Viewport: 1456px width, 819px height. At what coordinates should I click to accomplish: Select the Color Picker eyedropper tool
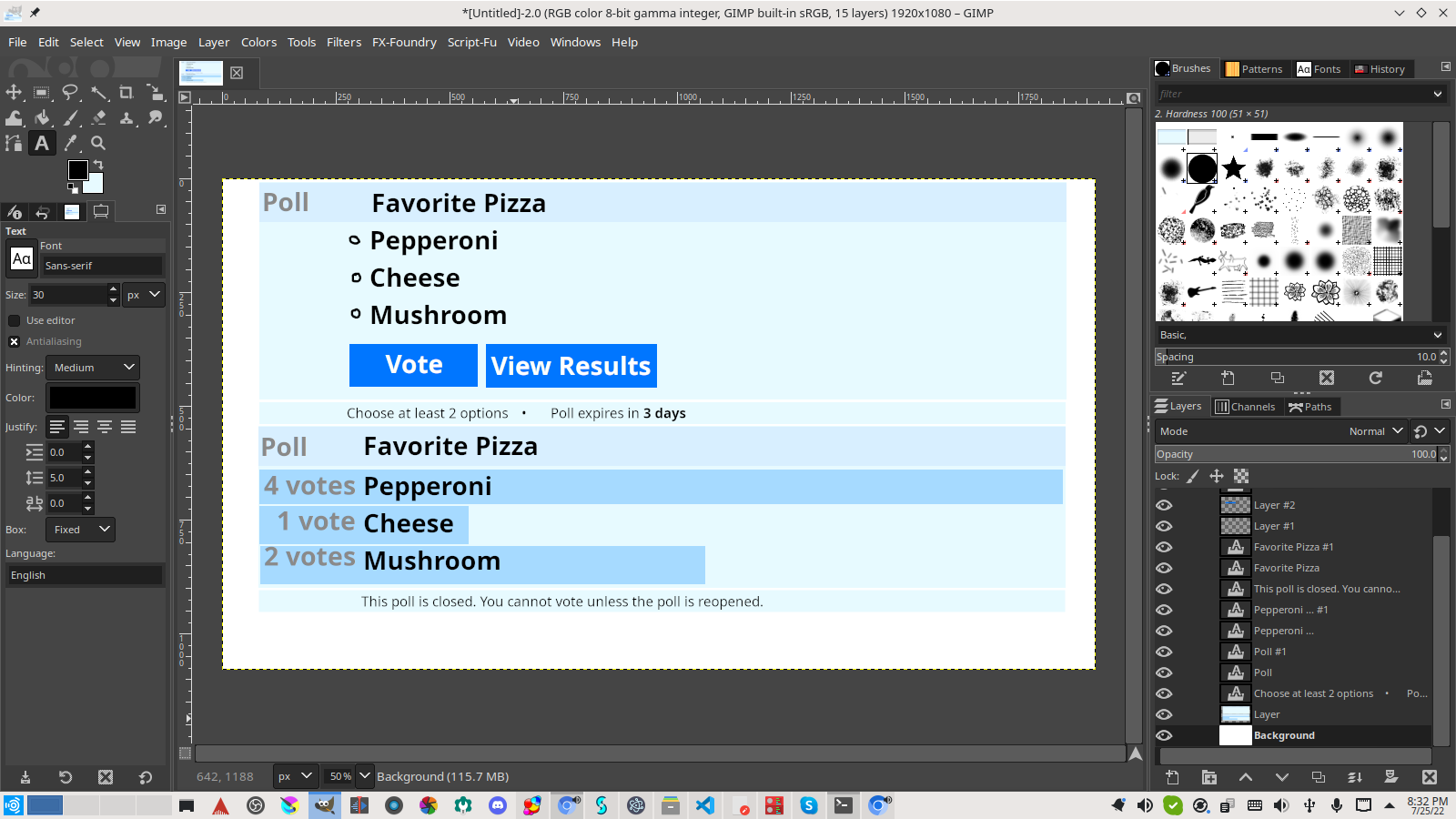[x=70, y=143]
